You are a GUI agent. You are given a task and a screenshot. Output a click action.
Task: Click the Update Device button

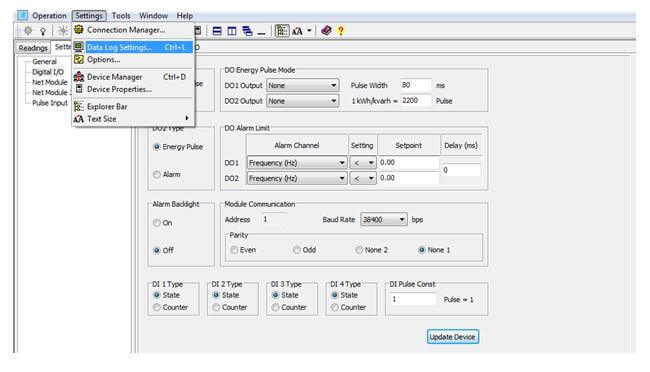[x=453, y=337]
